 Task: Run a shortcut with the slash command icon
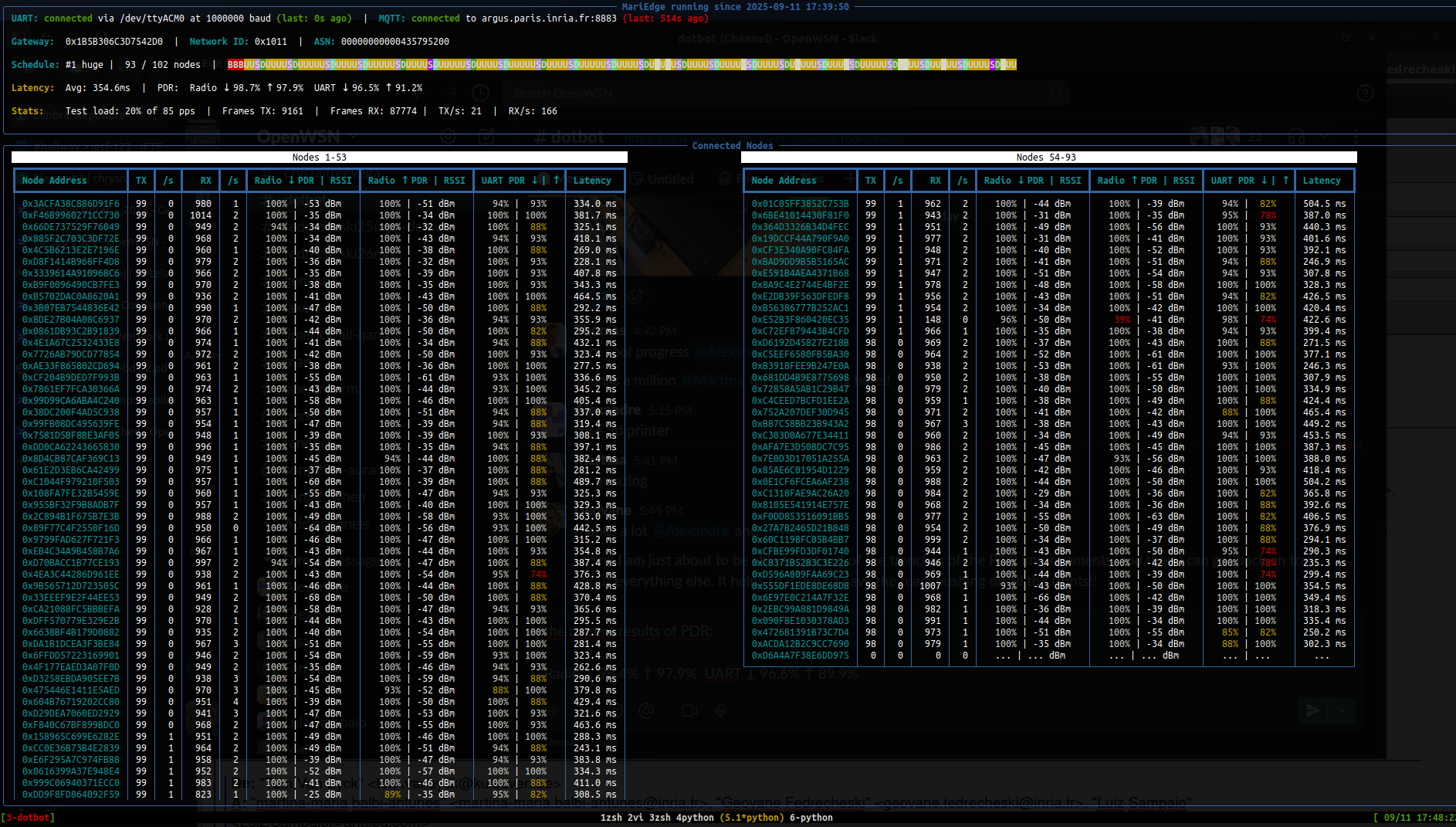pos(764,711)
